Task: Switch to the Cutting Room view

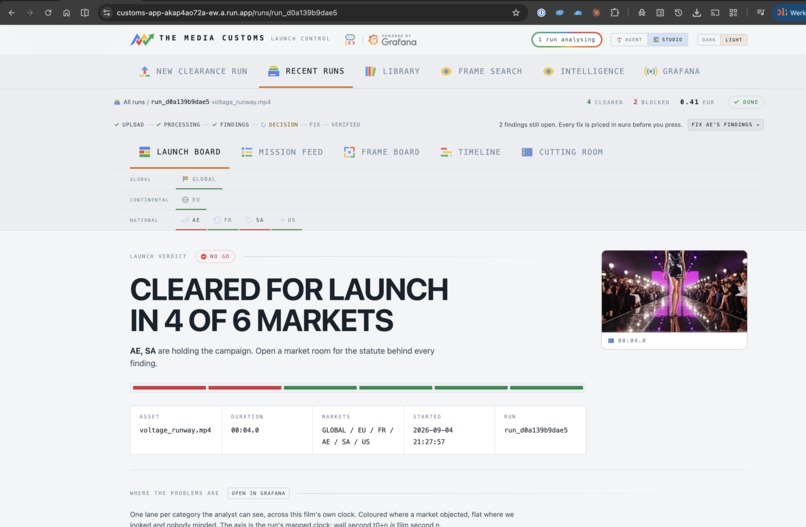Action: click(x=562, y=152)
